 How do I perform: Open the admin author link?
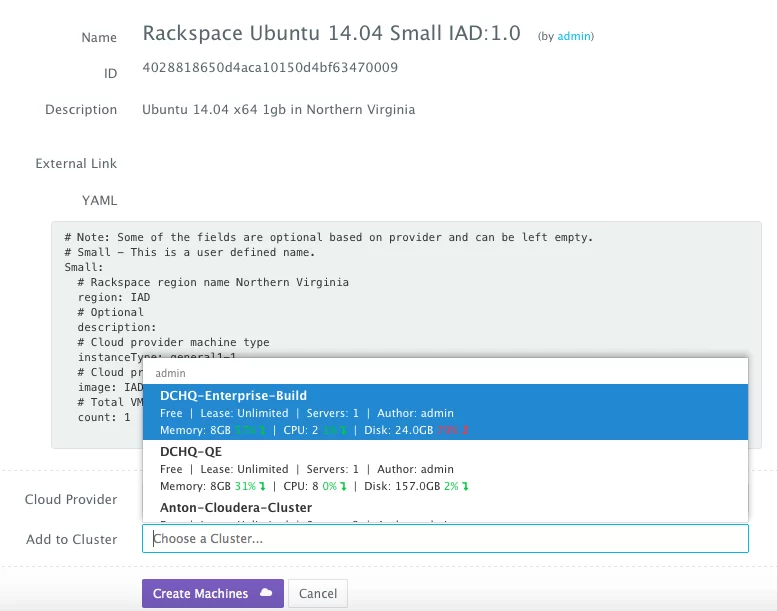[574, 36]
